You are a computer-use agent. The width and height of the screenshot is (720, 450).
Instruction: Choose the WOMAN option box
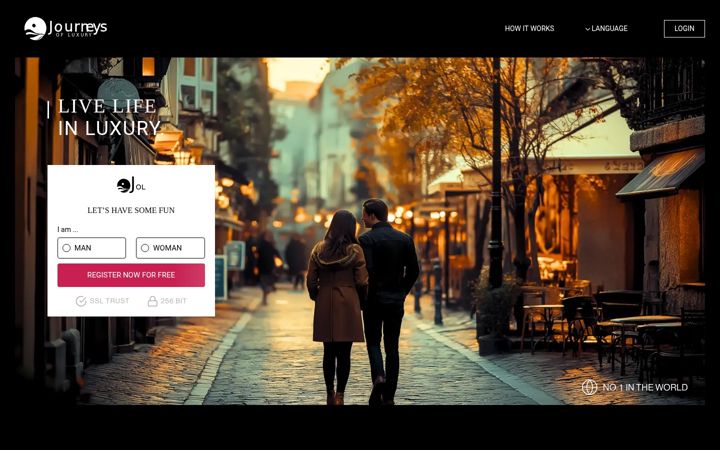click(170, 248)
